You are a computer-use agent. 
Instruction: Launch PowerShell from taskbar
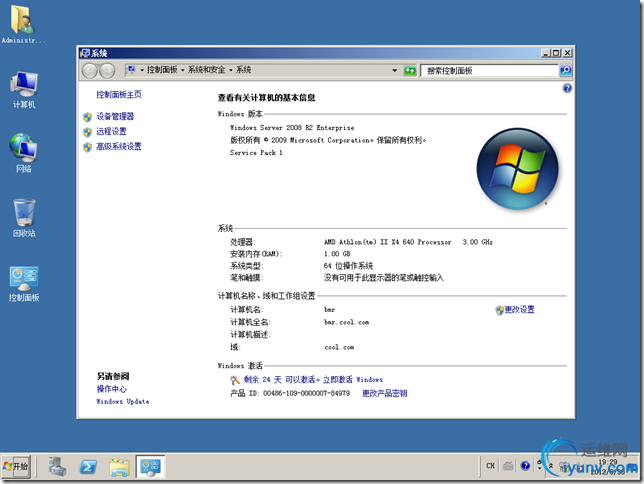[88, 467]
